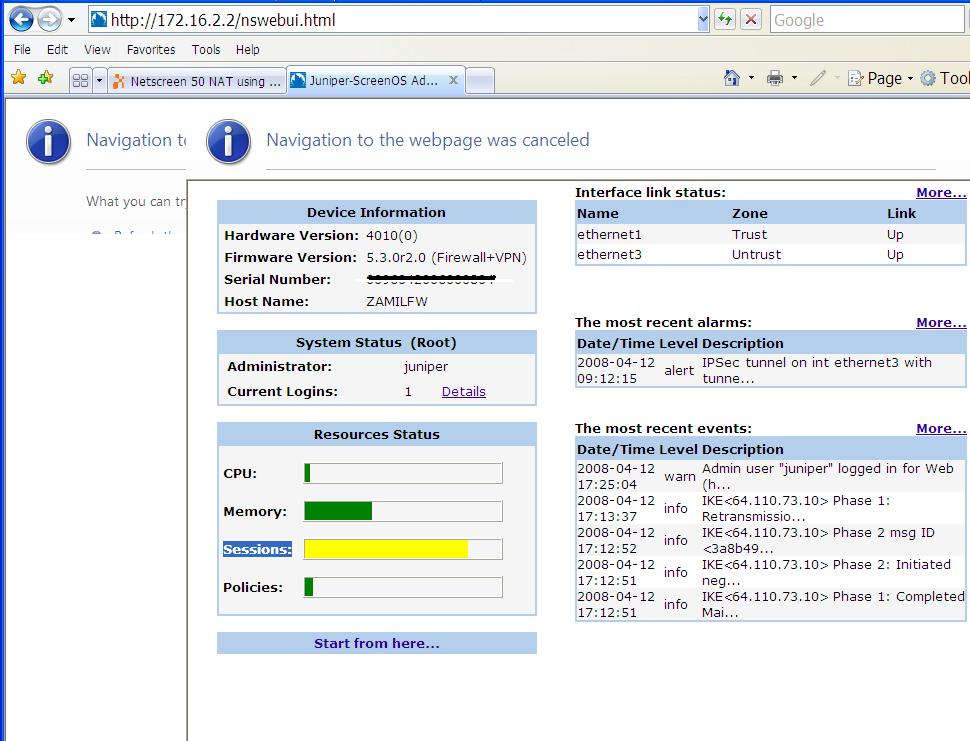Click the Add to Favorites icon
970x741 pixels.
pyautogui.click(x=45, y=77)
